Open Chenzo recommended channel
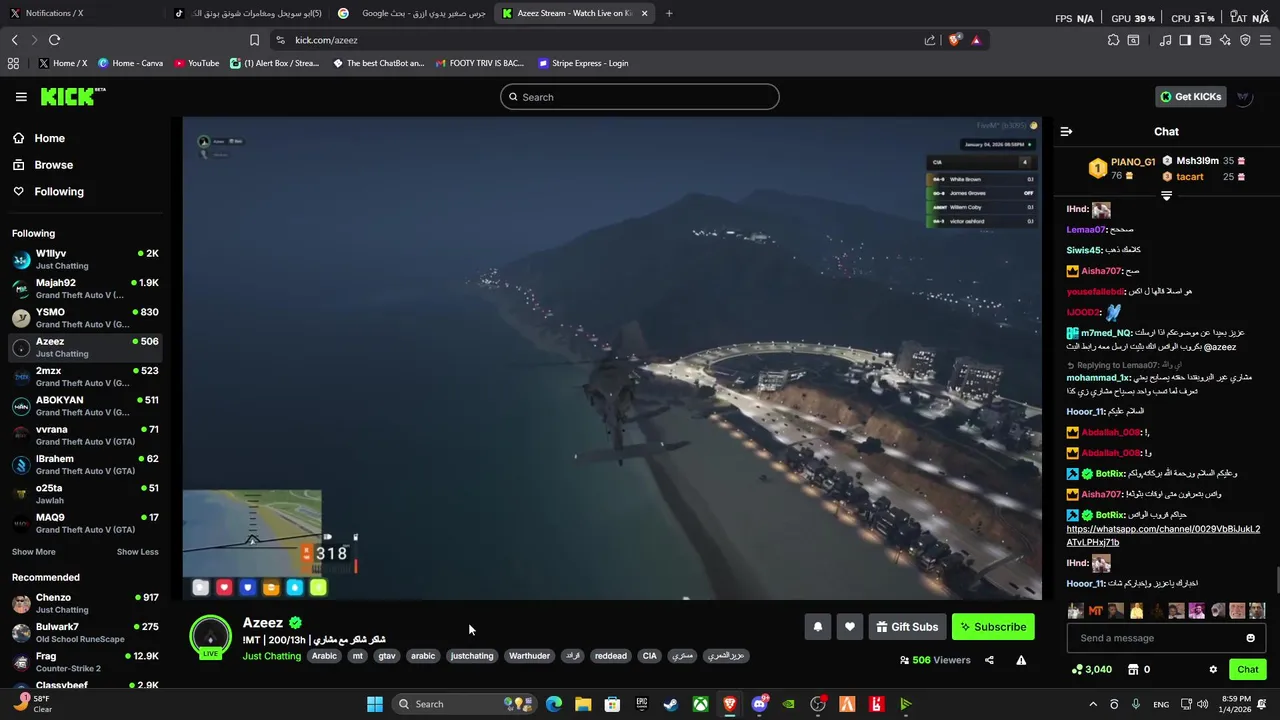This screenshot has height=720, width=1280. (x=86, y=604)
